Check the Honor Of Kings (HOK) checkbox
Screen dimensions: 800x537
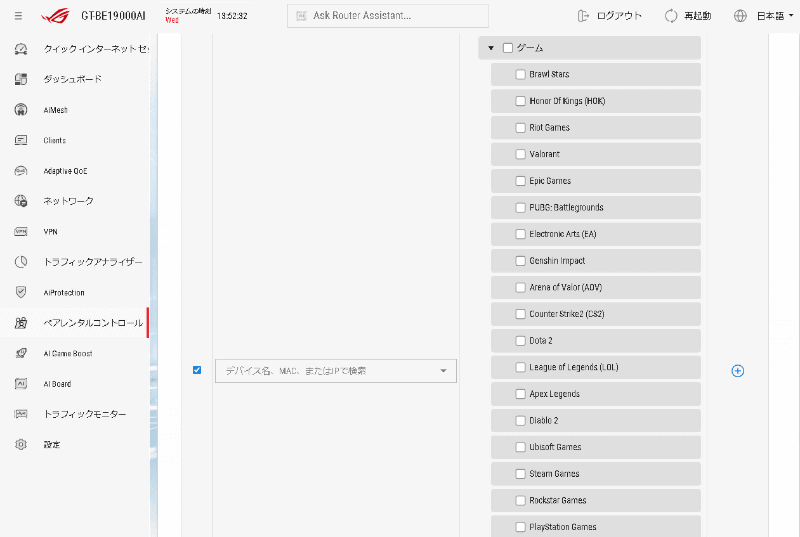pyautogui.click(x=520, y=101)
